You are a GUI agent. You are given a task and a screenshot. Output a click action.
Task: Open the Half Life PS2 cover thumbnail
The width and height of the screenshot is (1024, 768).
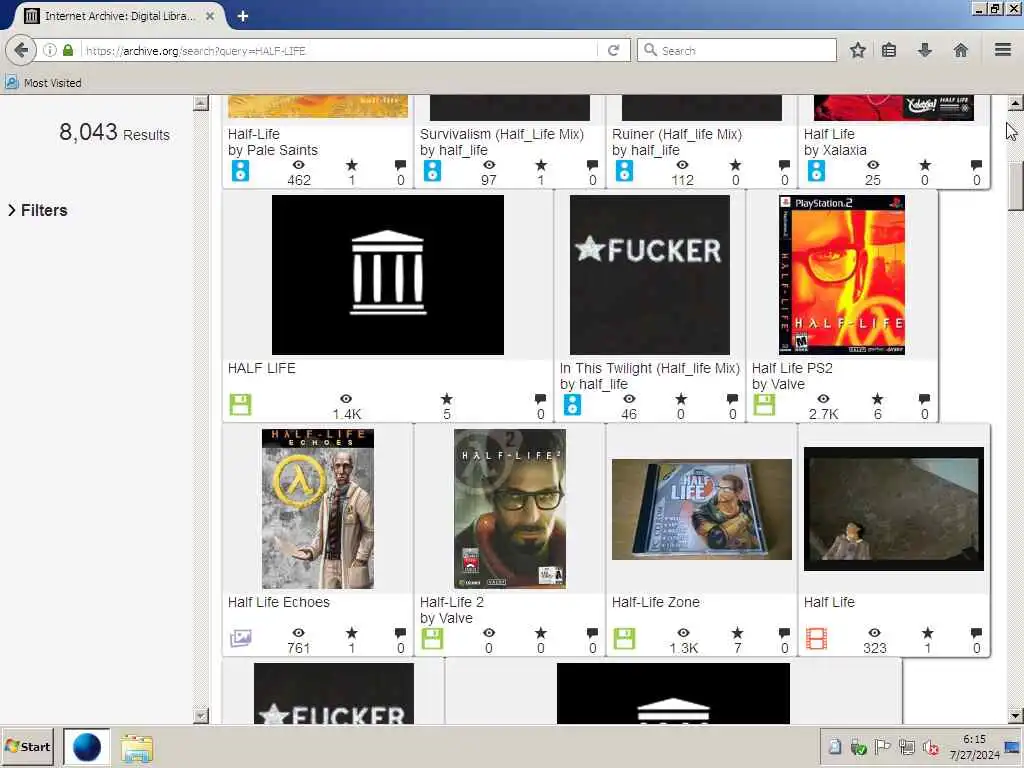(x=842, y=275)
